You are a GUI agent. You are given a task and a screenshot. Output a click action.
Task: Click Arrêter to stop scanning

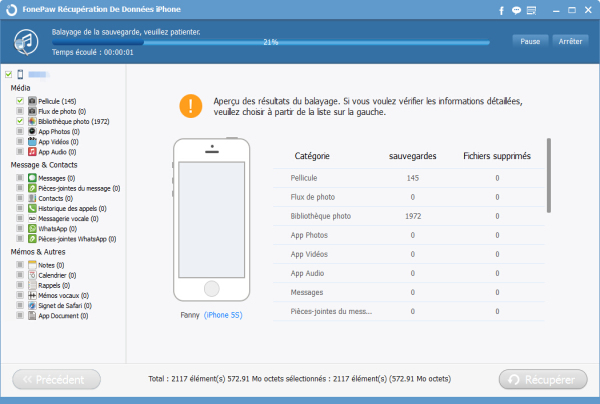[x=570, y=41]
